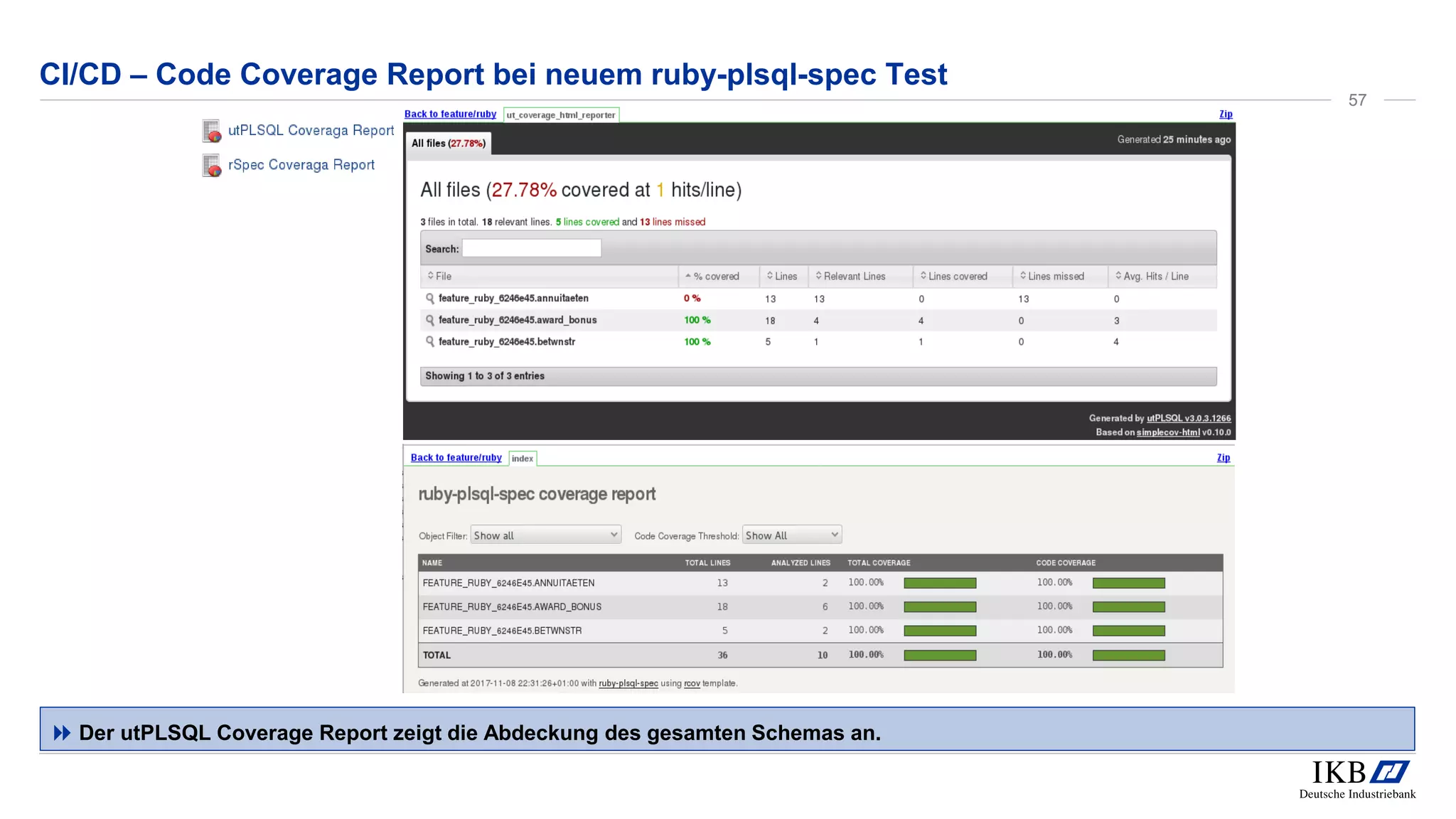Open feature_ruby_6246e45.award_bonus file entry
The image size is (1456, 819).
pos(518,321)
